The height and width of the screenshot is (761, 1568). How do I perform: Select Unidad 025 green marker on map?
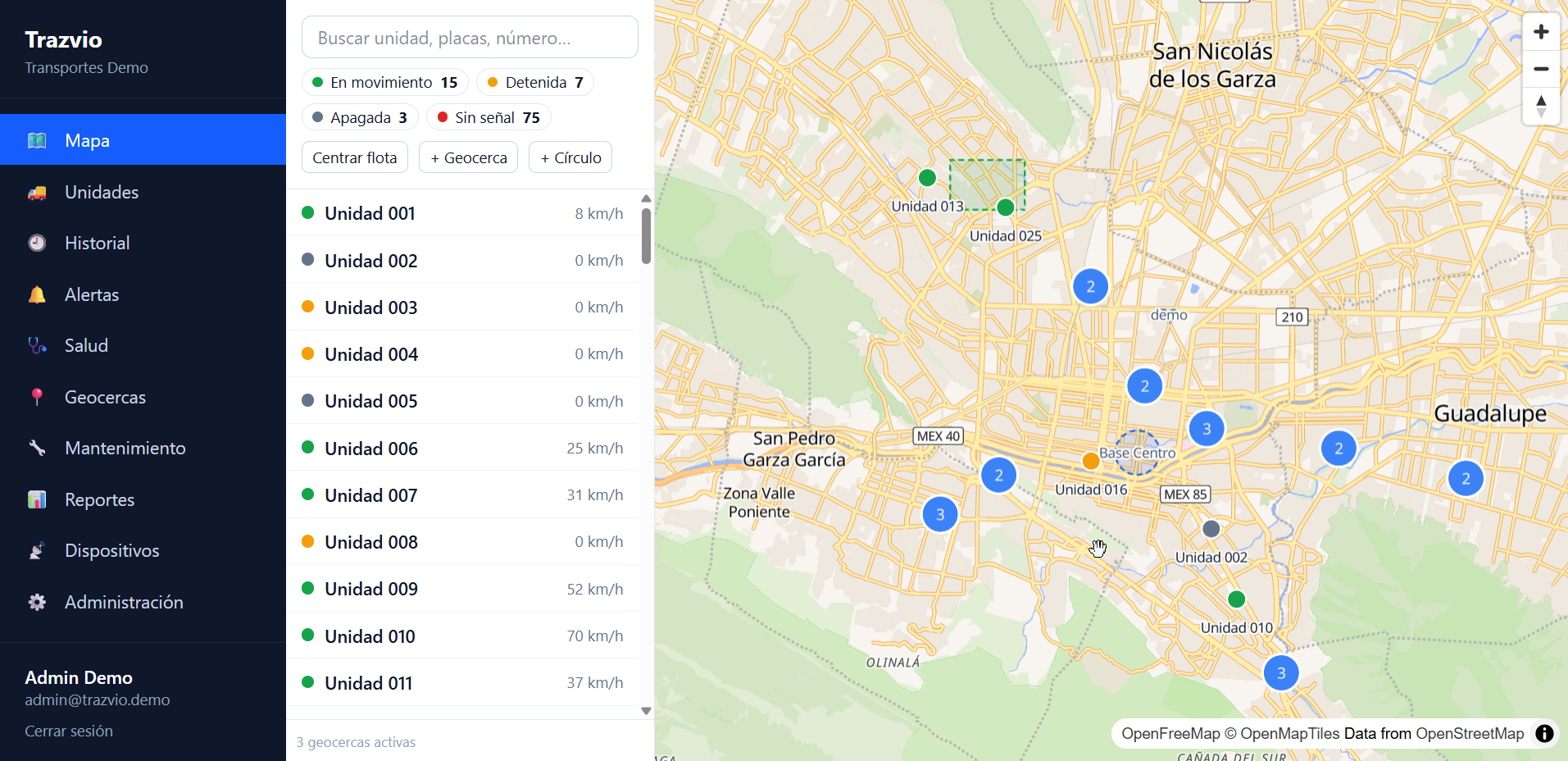pyautogui.click(x=1006, y=207)
